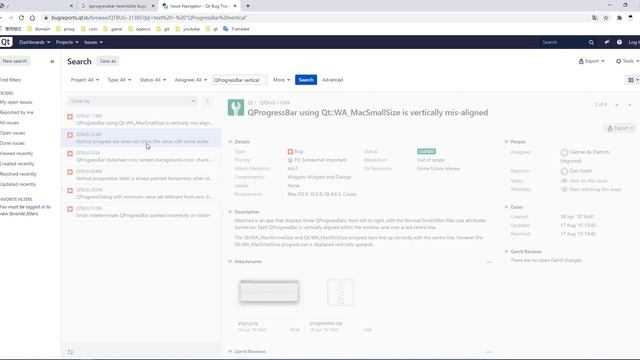Open the view layout switcher icon
The width and height of the screenshot is (640, 360).
[632, 80]
